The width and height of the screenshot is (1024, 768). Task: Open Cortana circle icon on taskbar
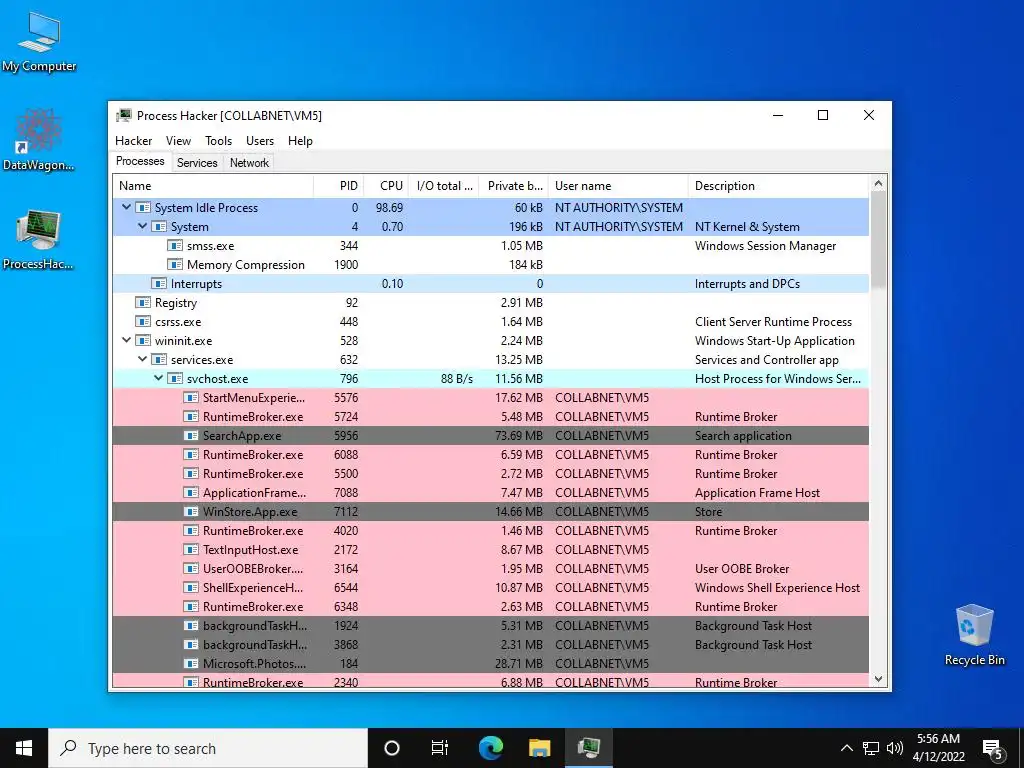click(x=392, y=748)
